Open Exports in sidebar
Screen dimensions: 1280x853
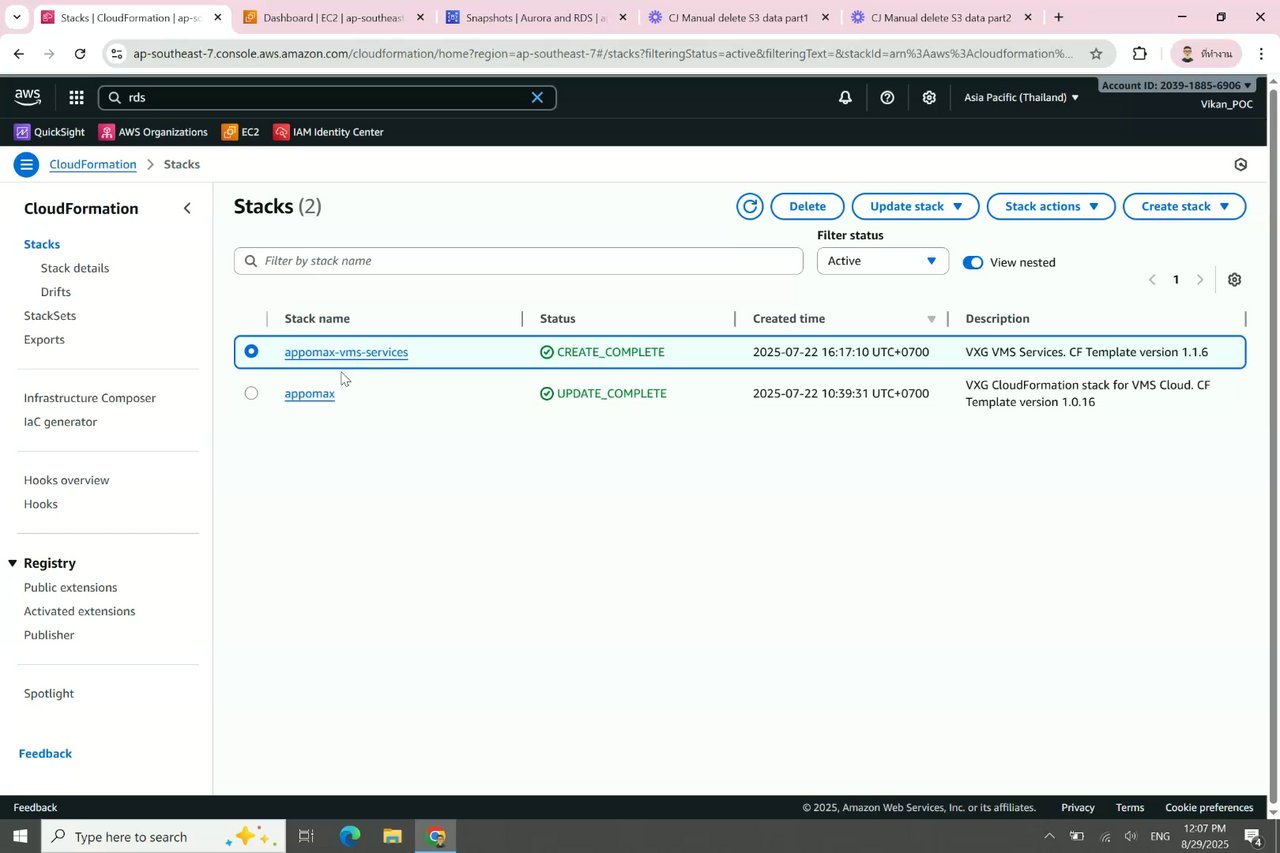[x=44, y=340]
